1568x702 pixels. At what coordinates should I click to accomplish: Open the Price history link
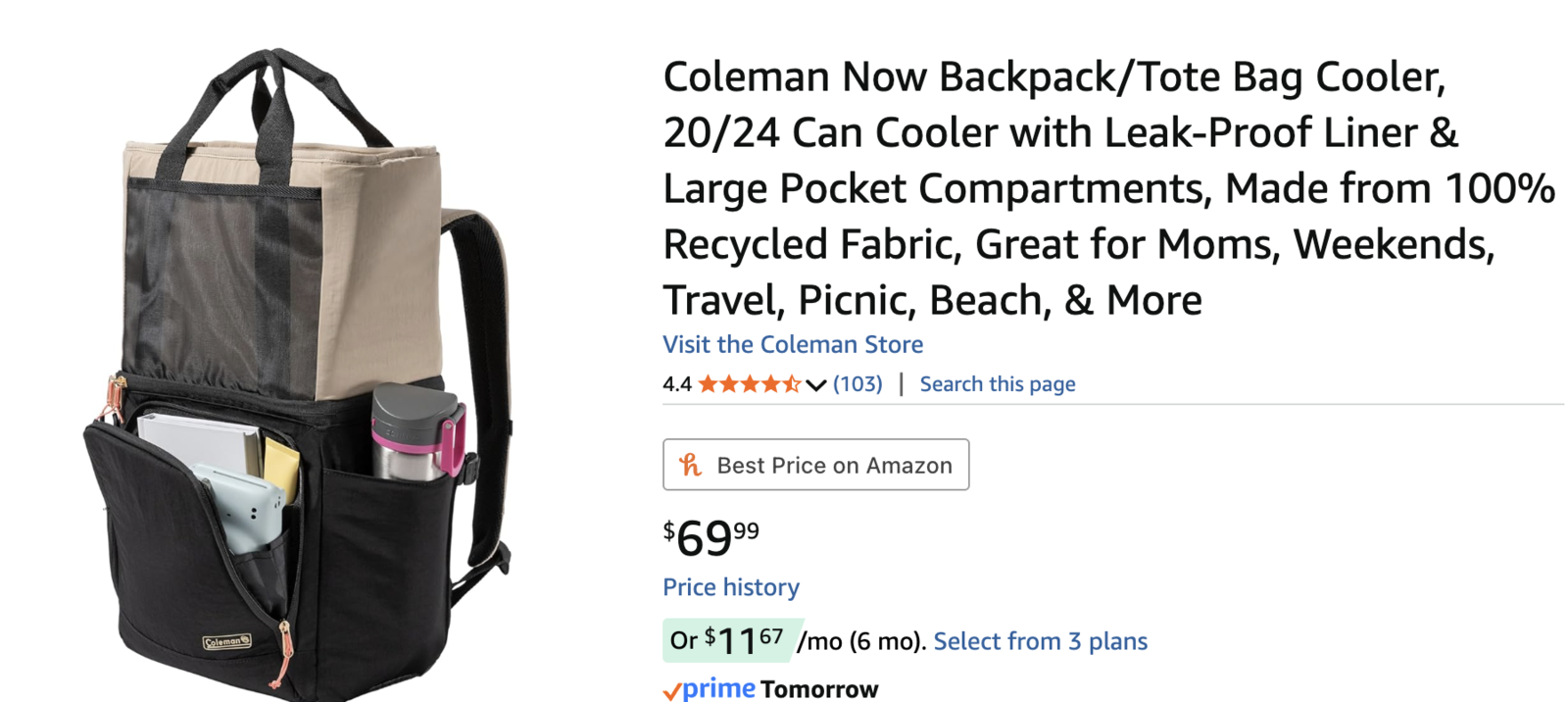tap(730, 587)
